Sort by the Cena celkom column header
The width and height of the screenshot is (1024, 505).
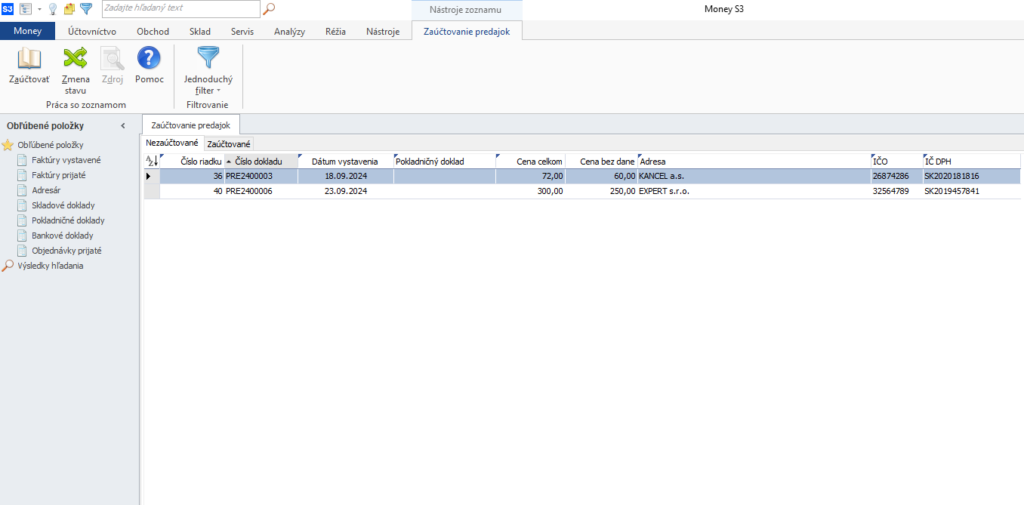(x=530, y=161)
